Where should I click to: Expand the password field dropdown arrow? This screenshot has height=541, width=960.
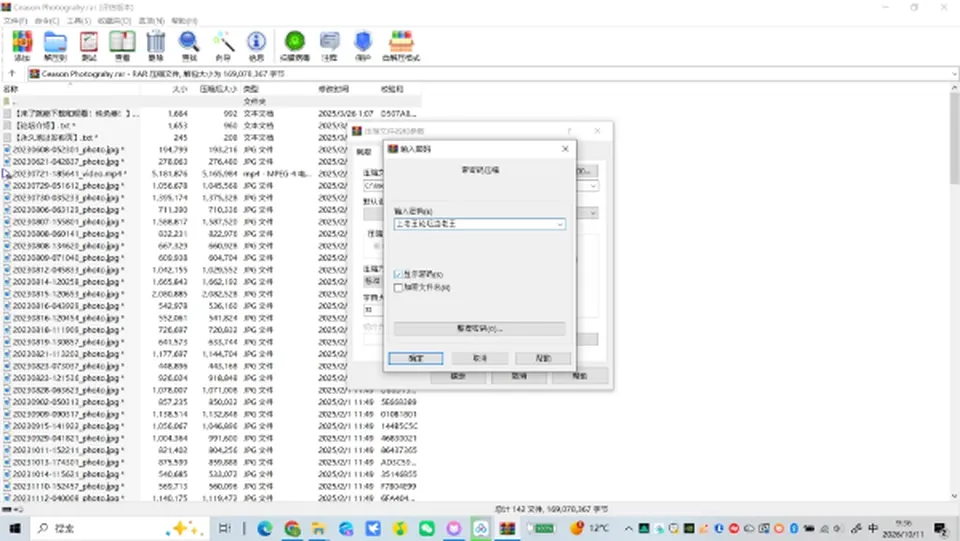560,225
